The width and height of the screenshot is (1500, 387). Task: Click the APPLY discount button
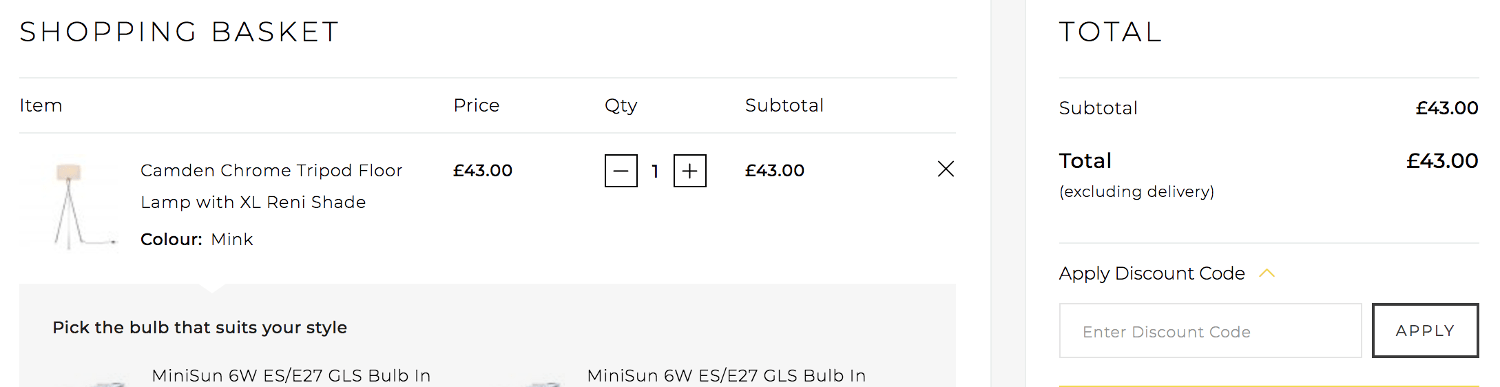pyautogui.click(x=1425, y=331)
